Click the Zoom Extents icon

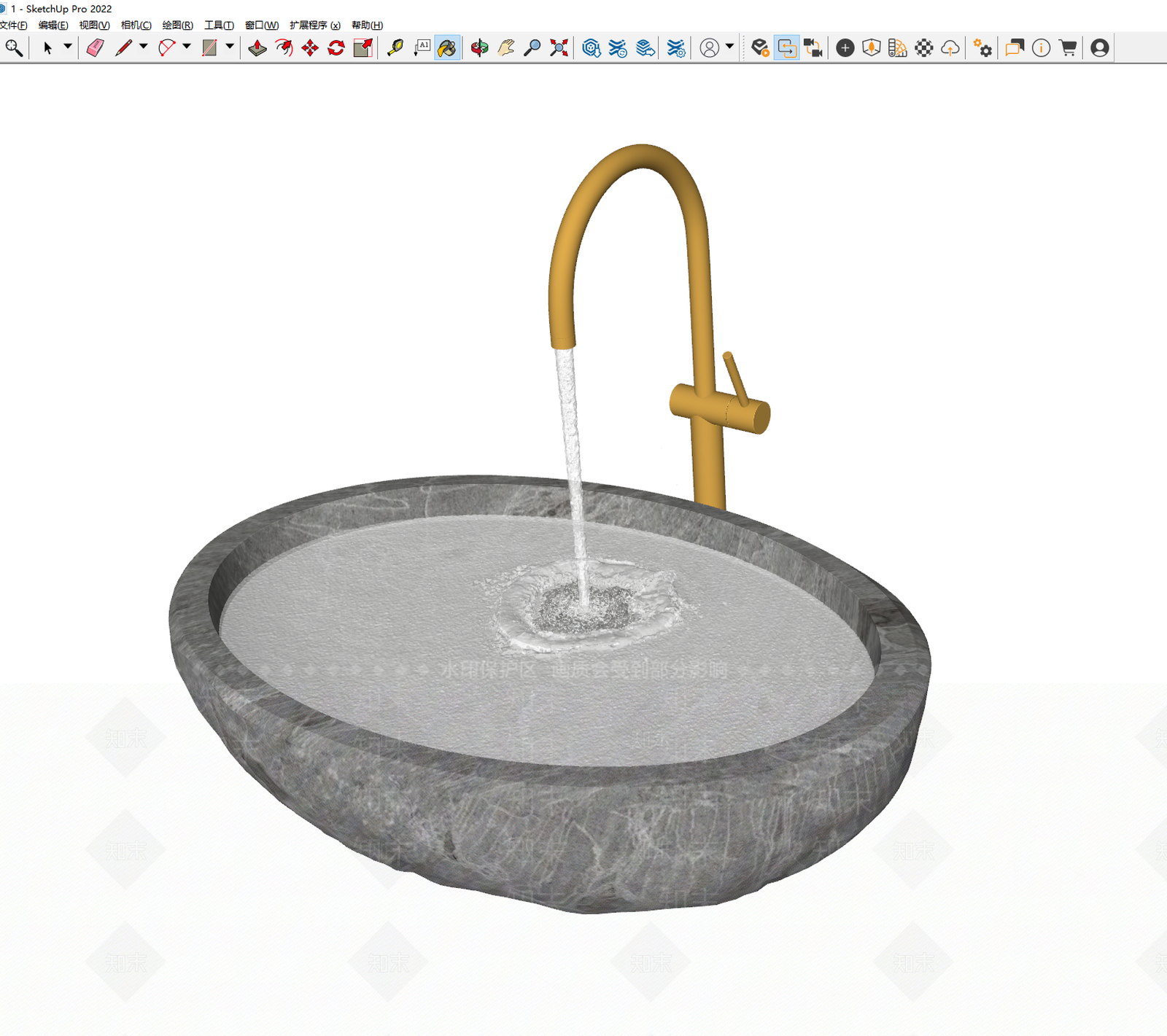[x=559, y=48]
